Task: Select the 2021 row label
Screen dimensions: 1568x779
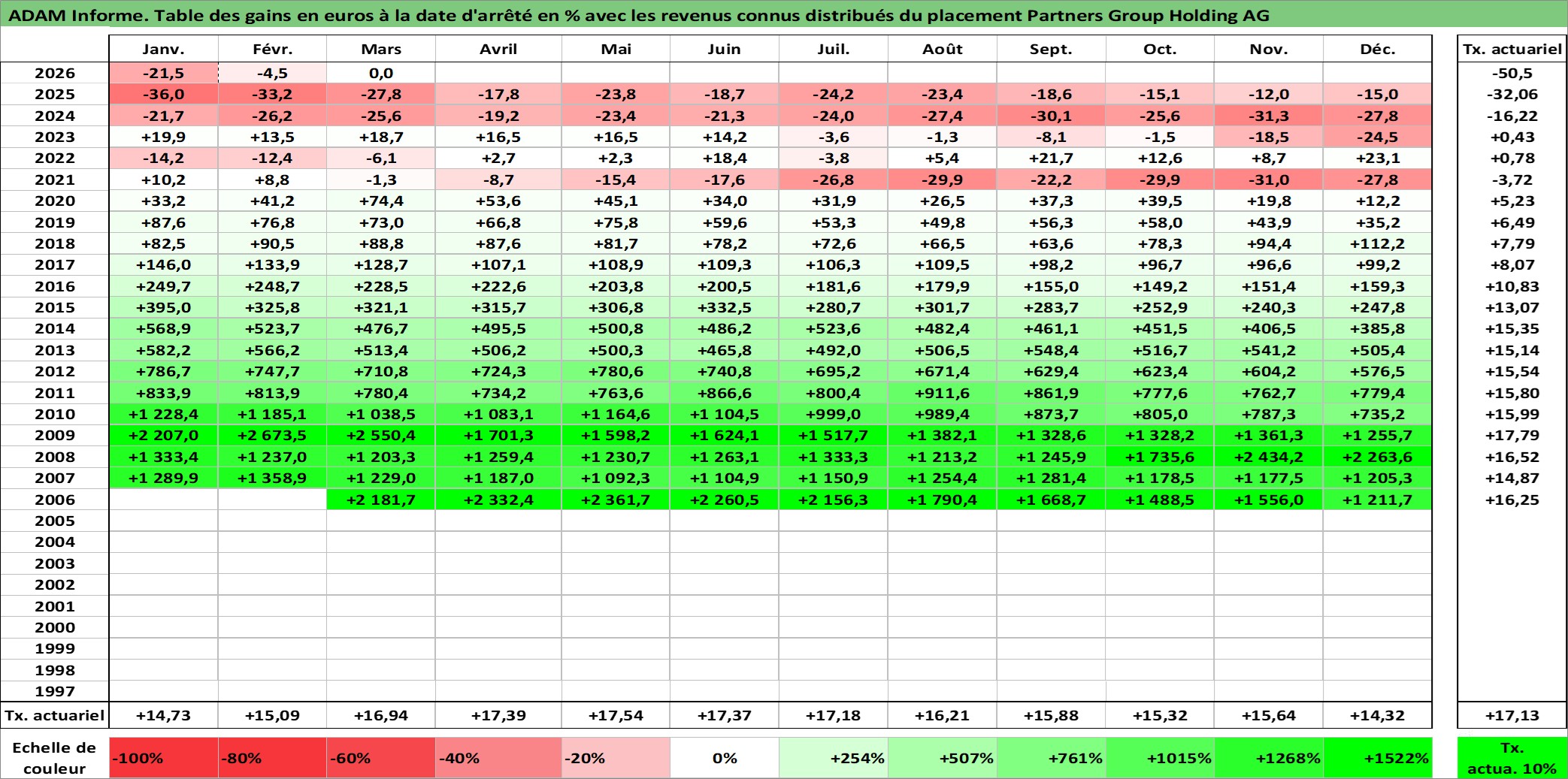Action: [x=55, y=180]
